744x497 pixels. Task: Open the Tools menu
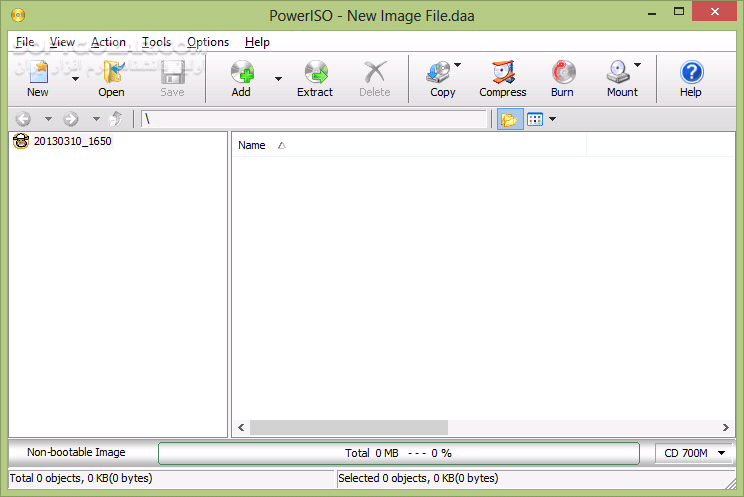click(157, 42)
